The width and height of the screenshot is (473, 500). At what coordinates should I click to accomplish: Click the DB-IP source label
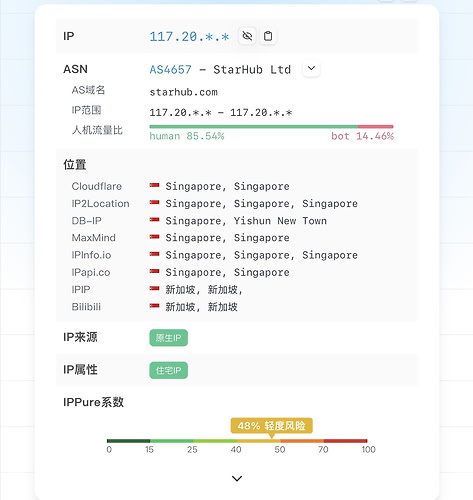click(86, 221)
